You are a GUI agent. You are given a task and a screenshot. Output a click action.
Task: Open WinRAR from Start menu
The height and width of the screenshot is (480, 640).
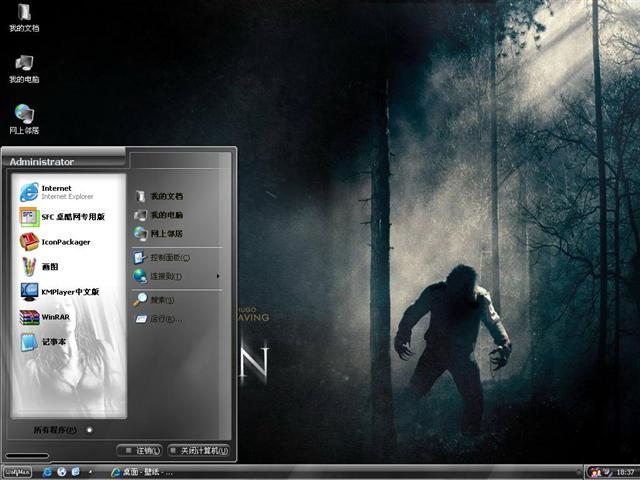45,317
